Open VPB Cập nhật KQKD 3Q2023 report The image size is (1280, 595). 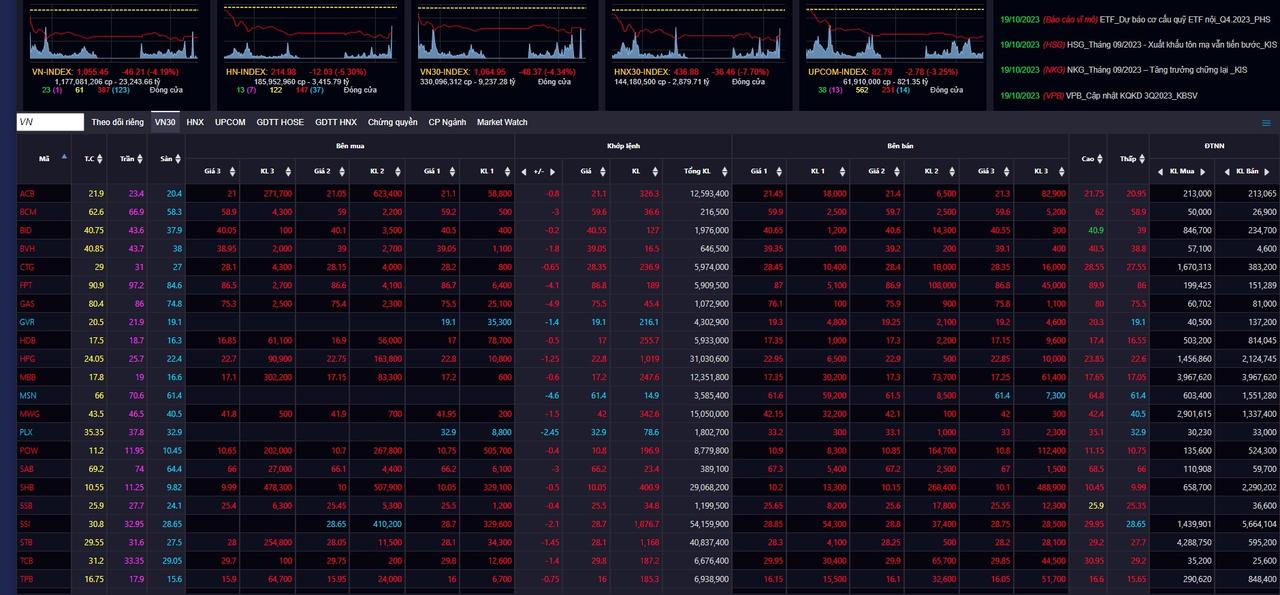coord(1131,95)
